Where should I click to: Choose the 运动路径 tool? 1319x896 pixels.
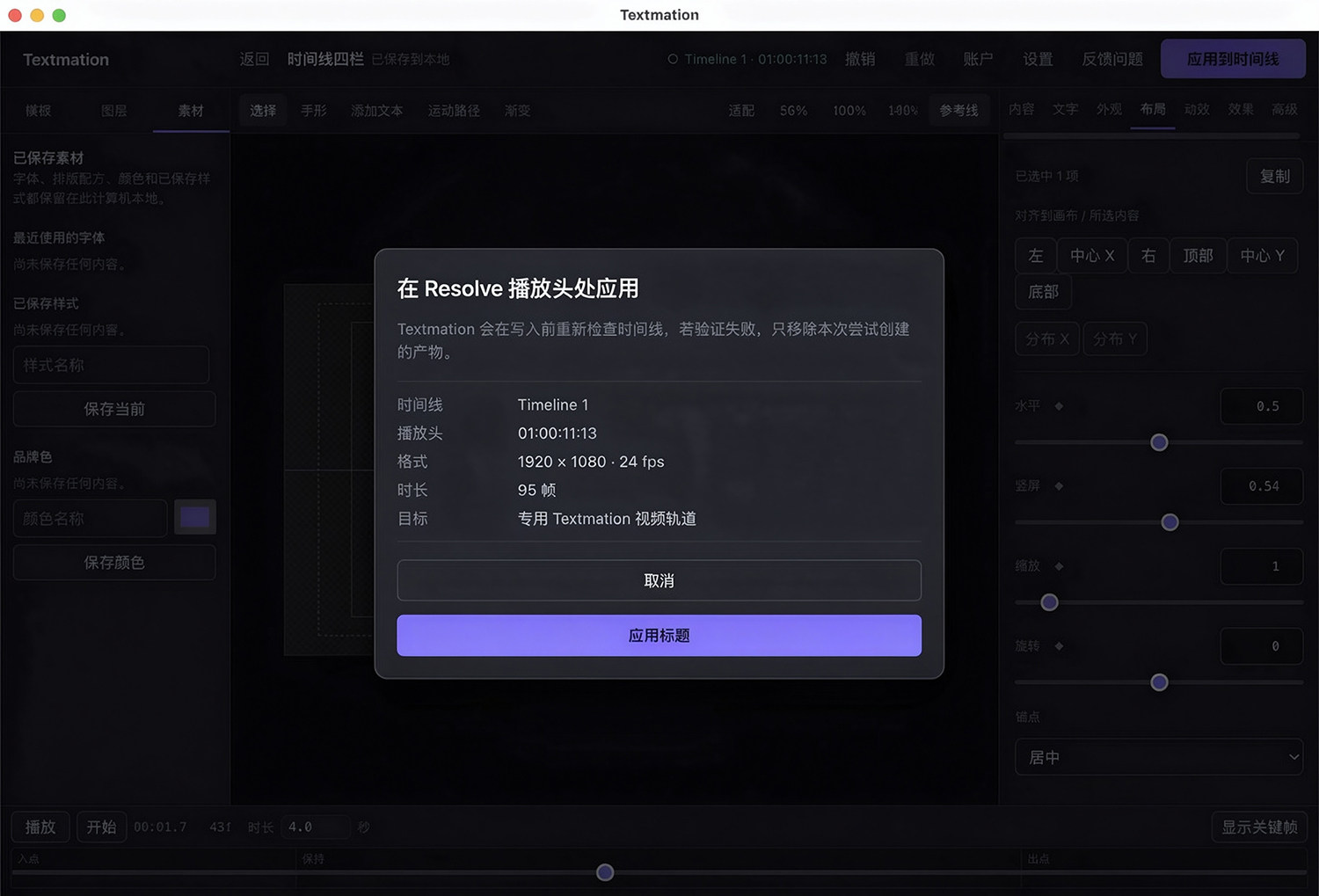(x=454, y=111)
